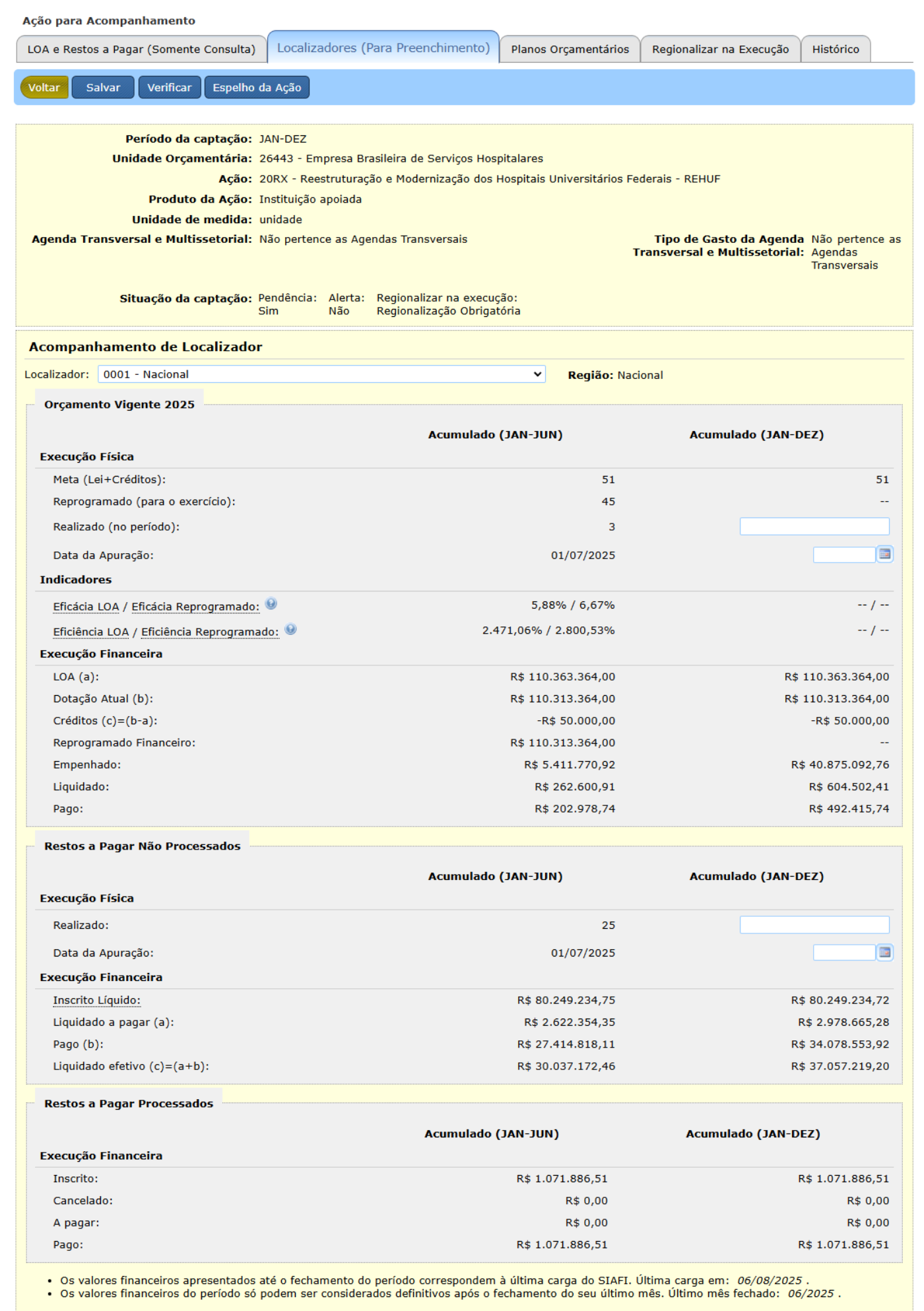Expand the Localizador dropdown
Image resolution: width=924 pixels, height=1311 pixels.
click(321, 374)
